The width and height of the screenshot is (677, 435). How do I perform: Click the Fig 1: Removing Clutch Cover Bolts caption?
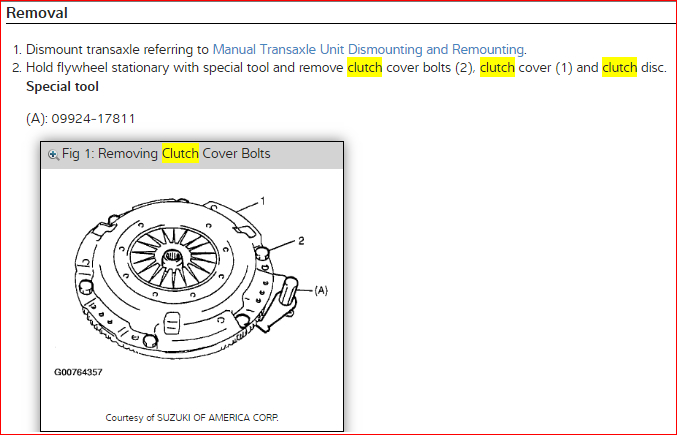click(166, 154)
